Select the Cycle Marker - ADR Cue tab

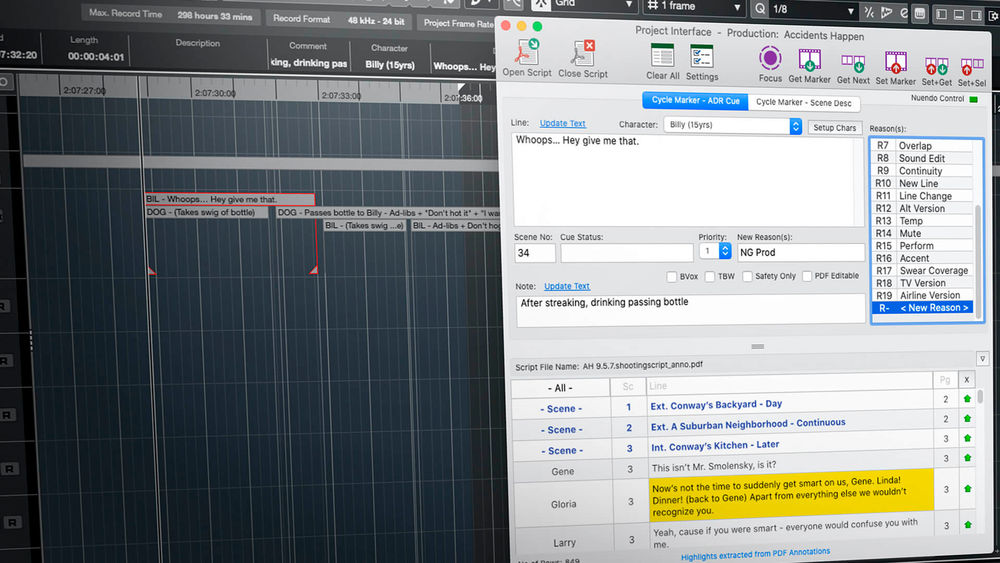[x=695, y=102]
